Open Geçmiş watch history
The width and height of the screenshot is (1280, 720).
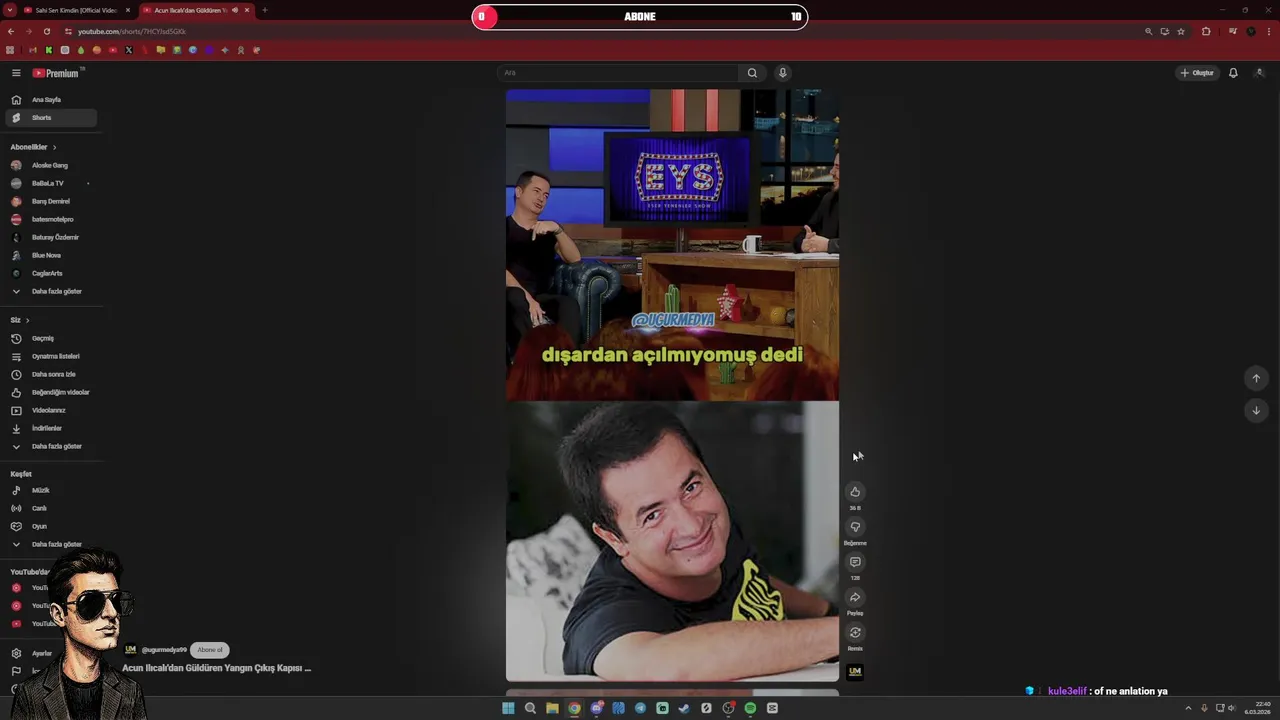pos(50,338)
